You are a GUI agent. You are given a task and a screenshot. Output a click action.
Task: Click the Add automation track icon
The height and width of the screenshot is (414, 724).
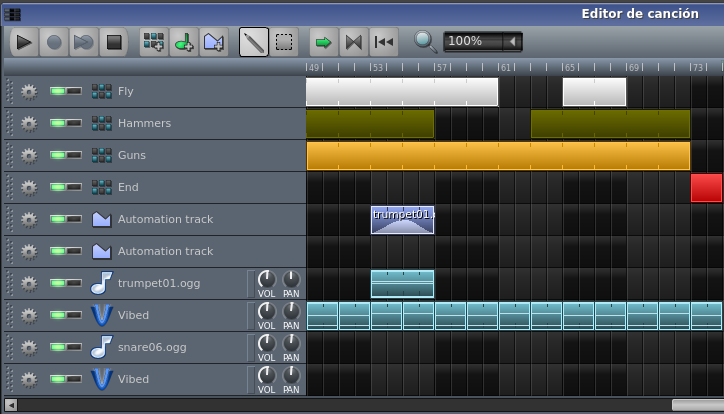pos(213,42)
